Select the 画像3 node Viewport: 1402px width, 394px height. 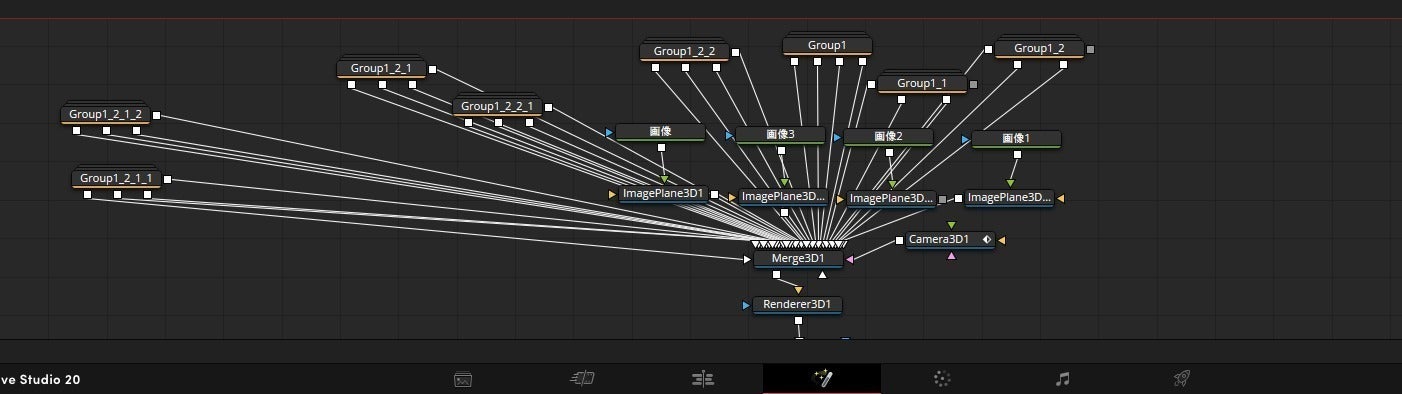click(781, 134)
